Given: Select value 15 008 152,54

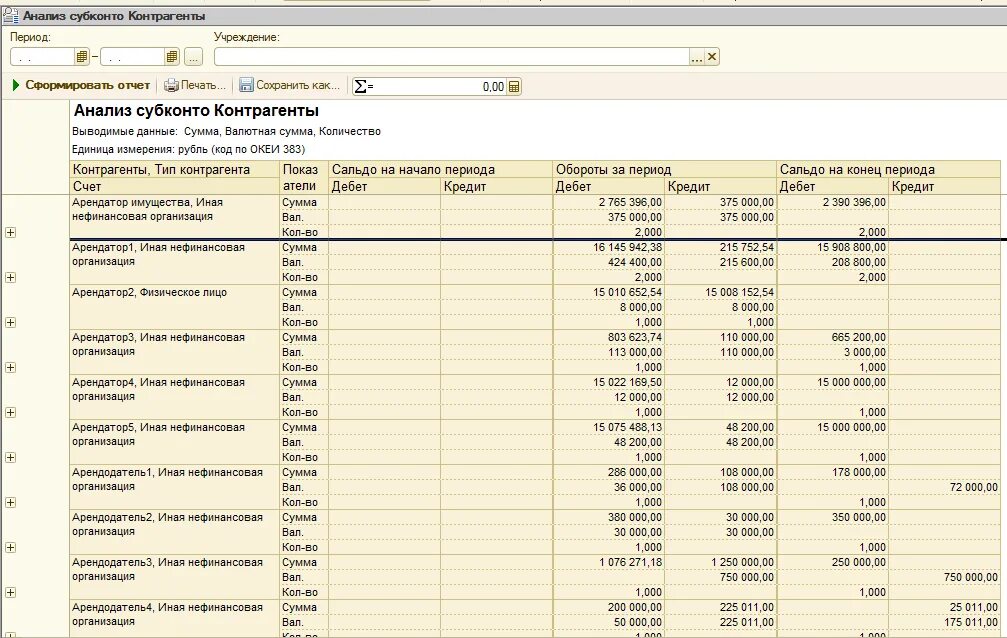Looking at the screenshot, I should coord(739,292).
